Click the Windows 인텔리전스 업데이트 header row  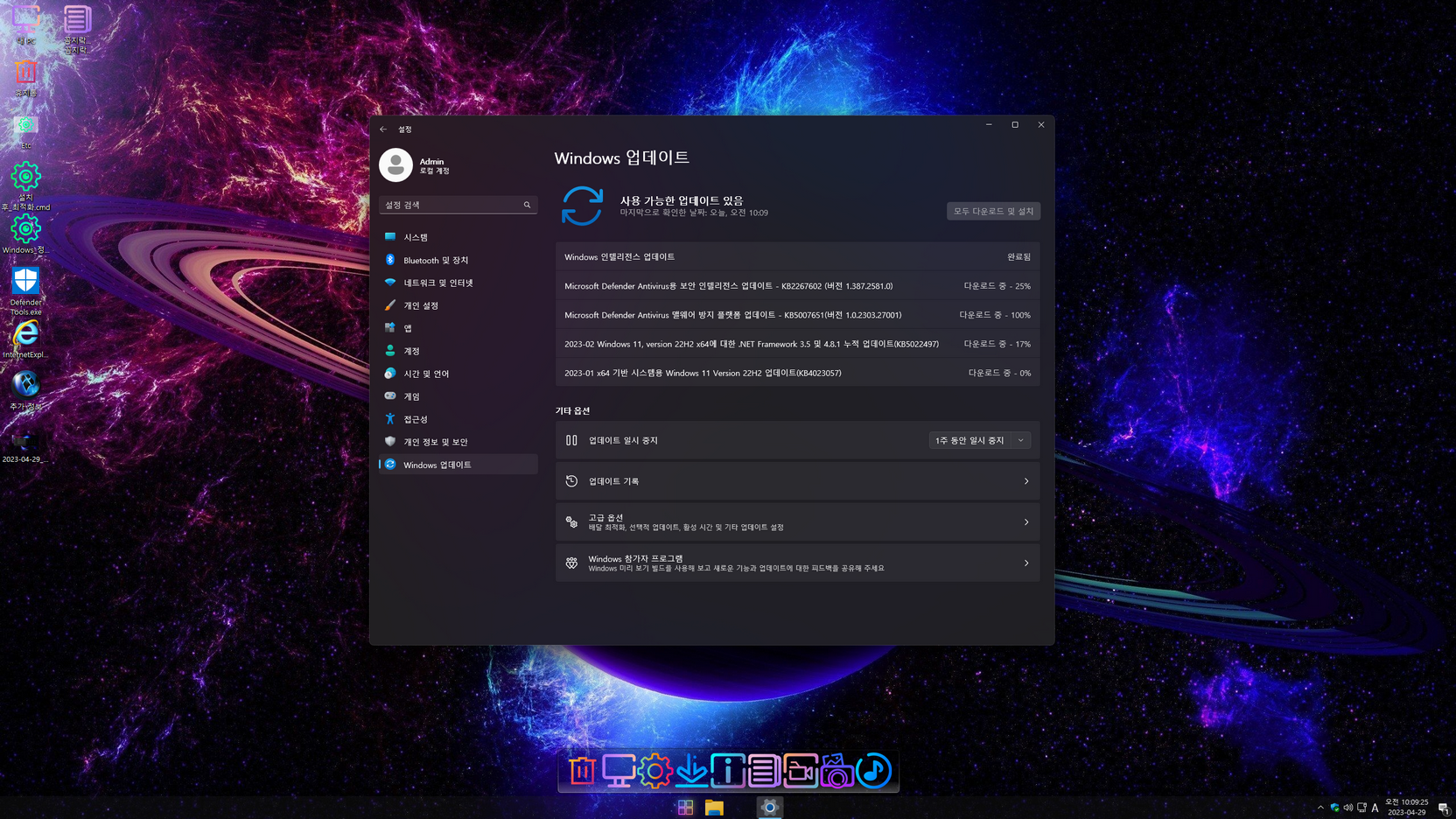[797, 256]
